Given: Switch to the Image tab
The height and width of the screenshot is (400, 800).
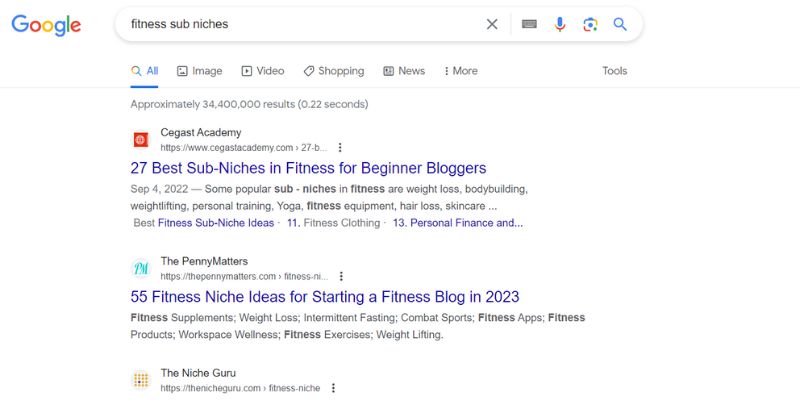Looking at the screenshot, I should (199, 71).
